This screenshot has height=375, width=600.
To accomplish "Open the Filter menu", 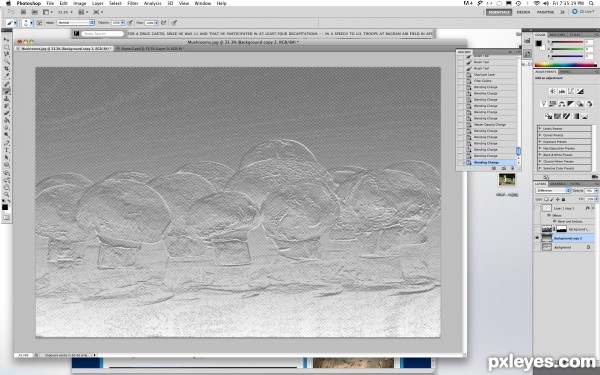I will pyautogui.click(x=132, y=3).
